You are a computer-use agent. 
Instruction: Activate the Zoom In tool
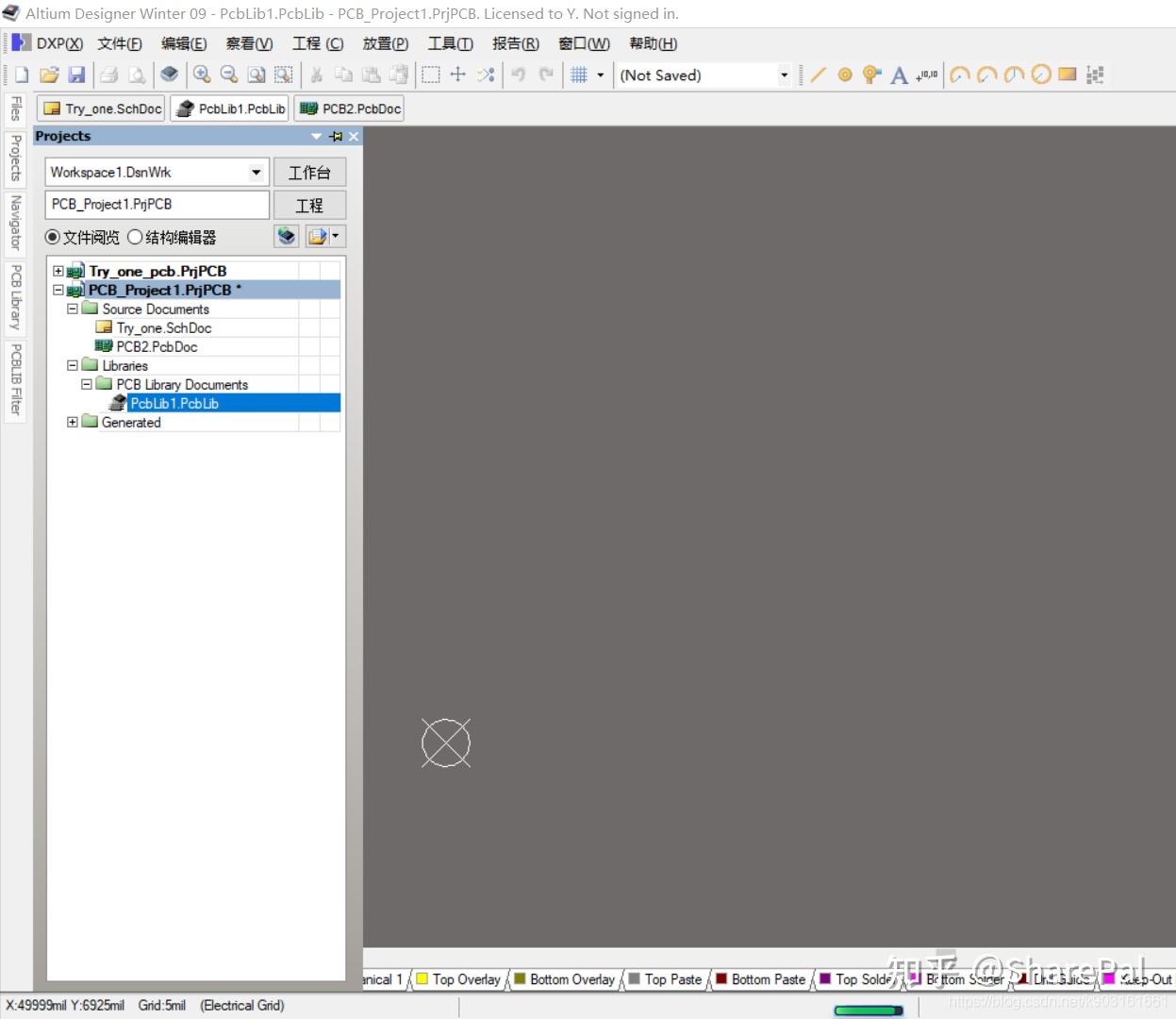point(202,75)
